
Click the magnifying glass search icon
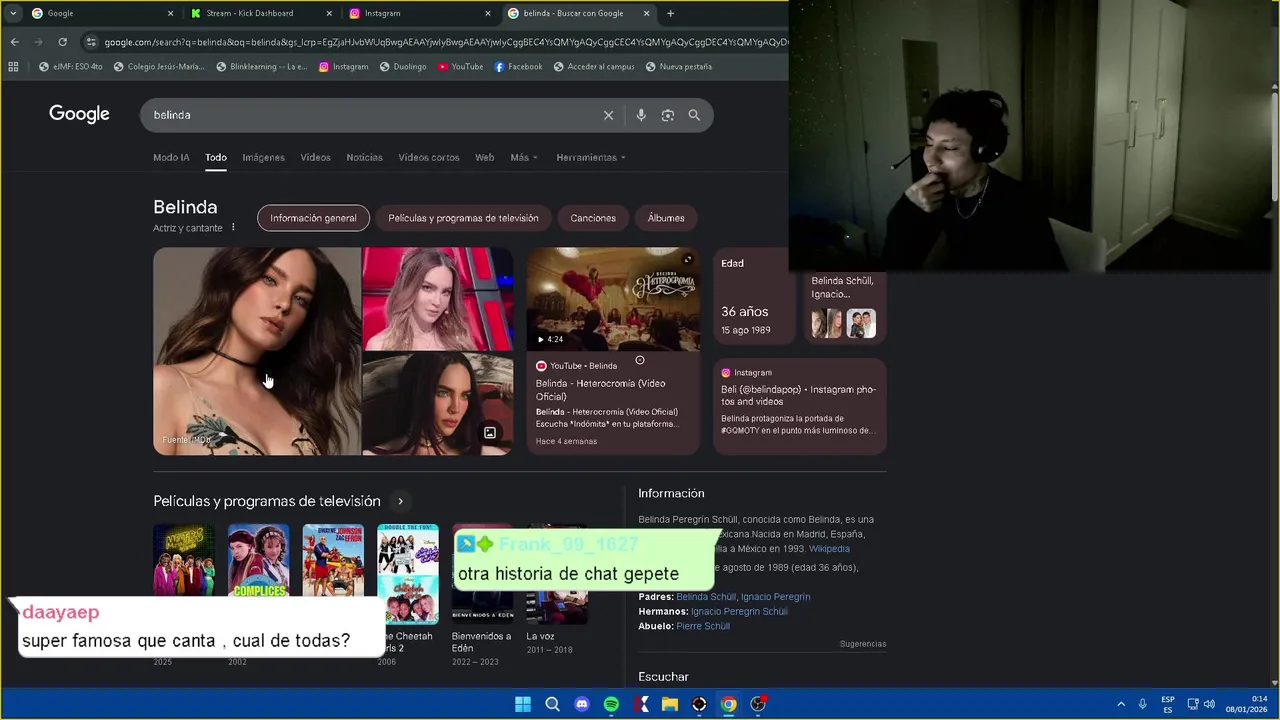pyautogui.click(x=694, y=115)
